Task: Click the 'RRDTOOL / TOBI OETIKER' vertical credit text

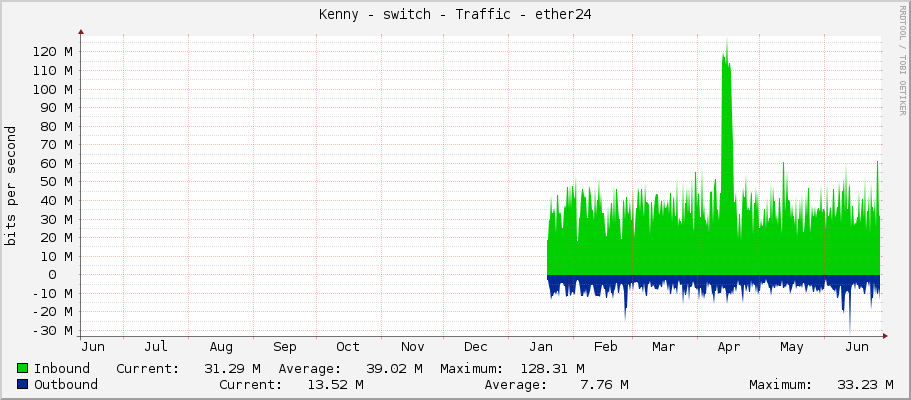Action: coord(902,60)
